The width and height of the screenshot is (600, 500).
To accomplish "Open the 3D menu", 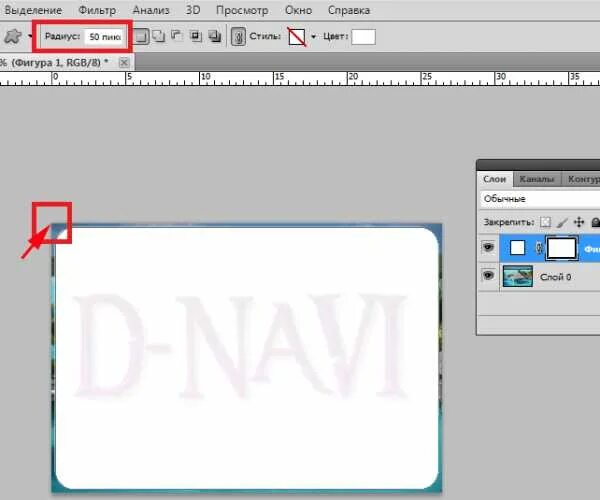I will click(x=193, y=10).
